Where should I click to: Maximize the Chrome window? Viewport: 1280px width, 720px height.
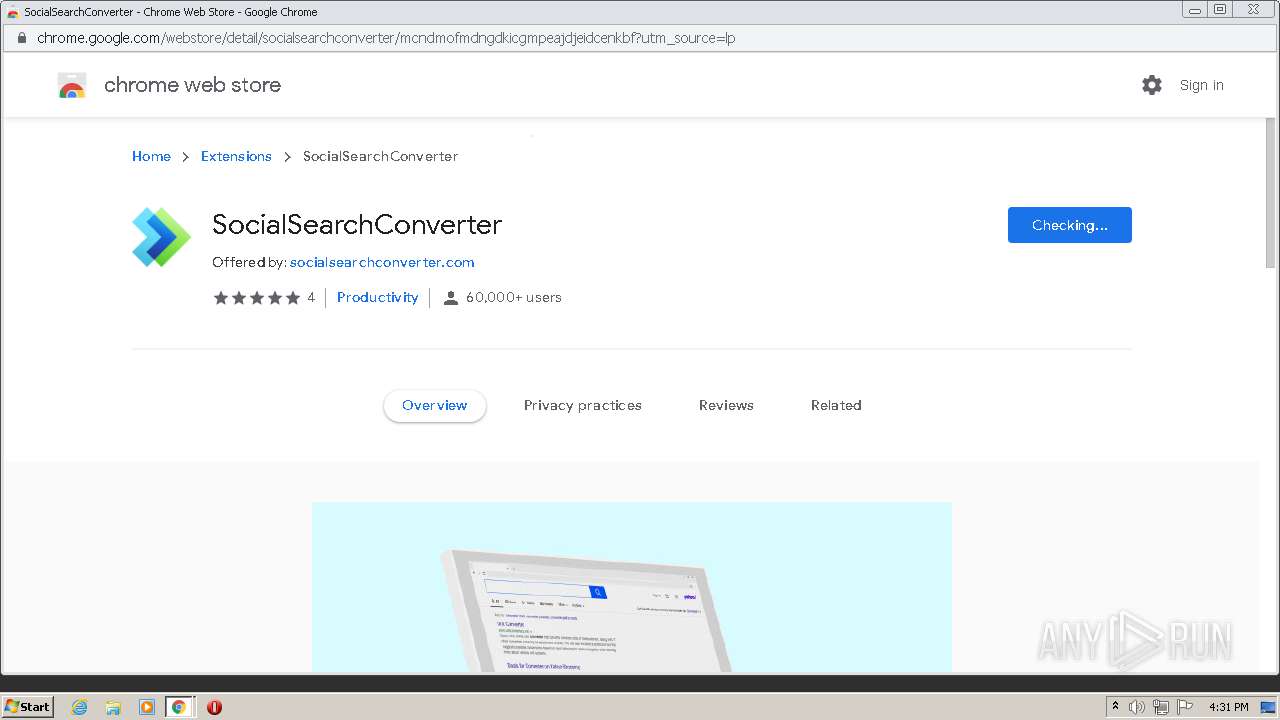point(1220,9)
